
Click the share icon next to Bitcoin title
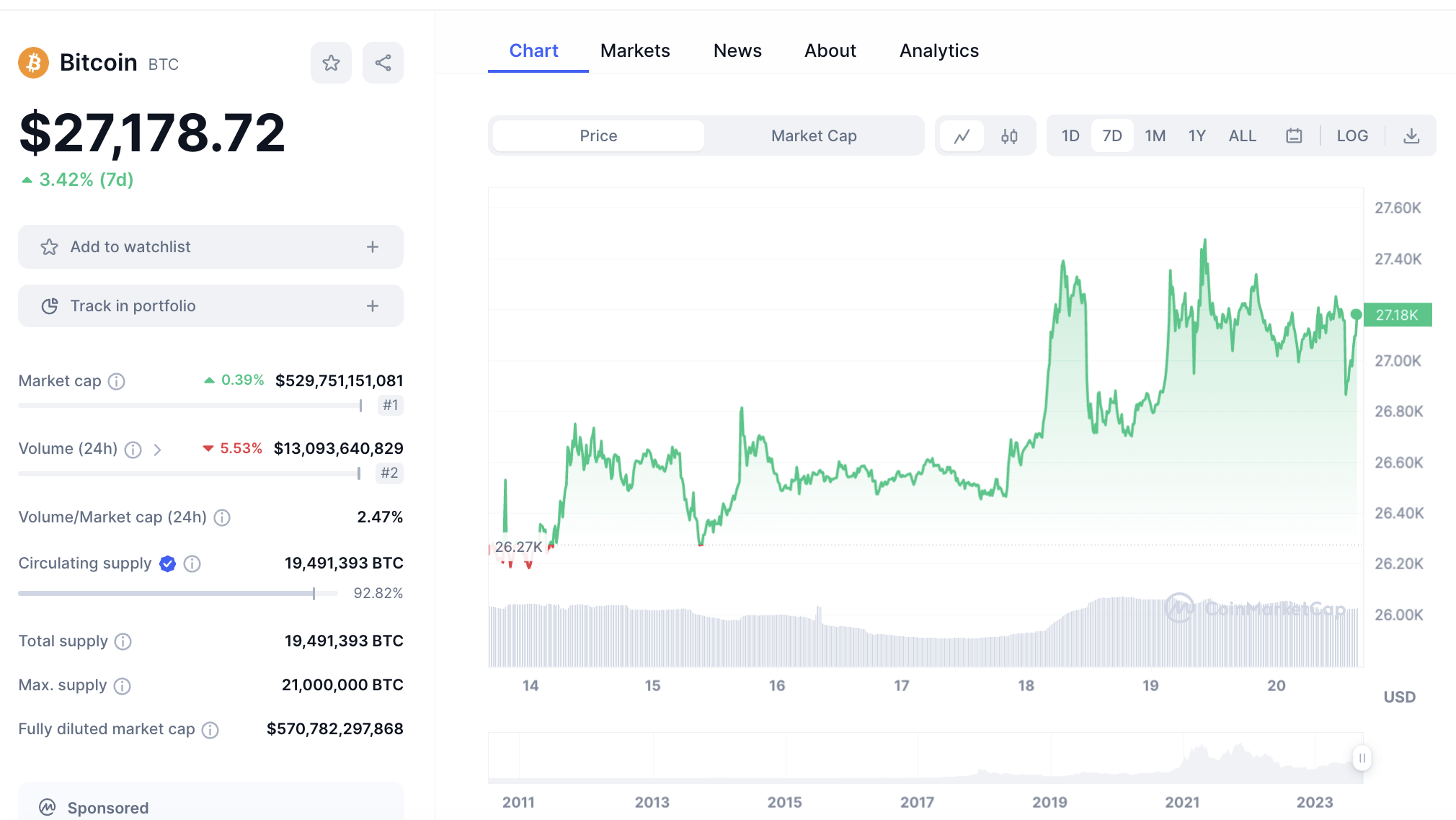[383, 63]
